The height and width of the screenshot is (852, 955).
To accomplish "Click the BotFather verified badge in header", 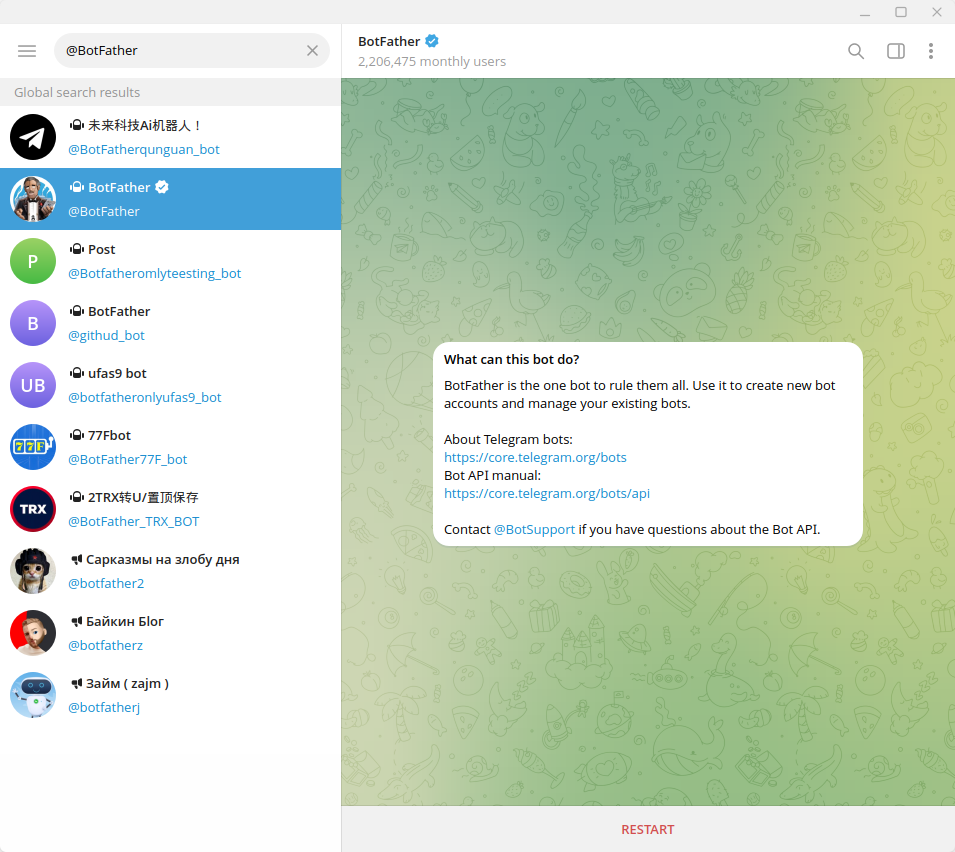I will click(432, 41).
